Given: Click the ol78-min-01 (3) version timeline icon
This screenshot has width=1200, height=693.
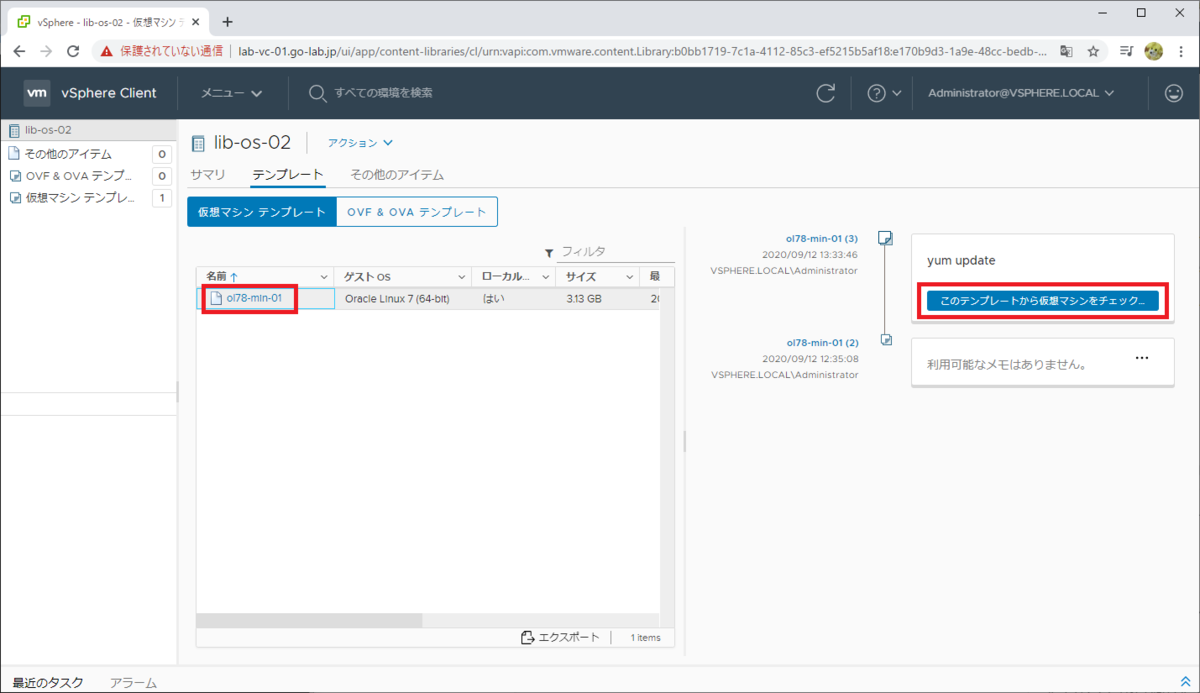Looking at the screenshot, I should pos(885,238).
